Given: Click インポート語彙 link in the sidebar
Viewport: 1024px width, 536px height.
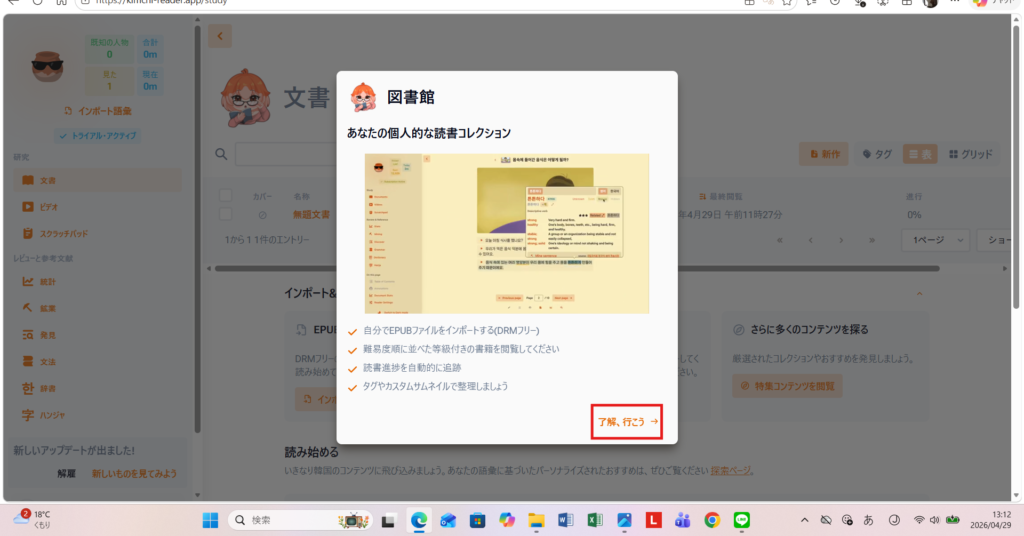Looking at the screenshot, I should click(x=98, y=111).
